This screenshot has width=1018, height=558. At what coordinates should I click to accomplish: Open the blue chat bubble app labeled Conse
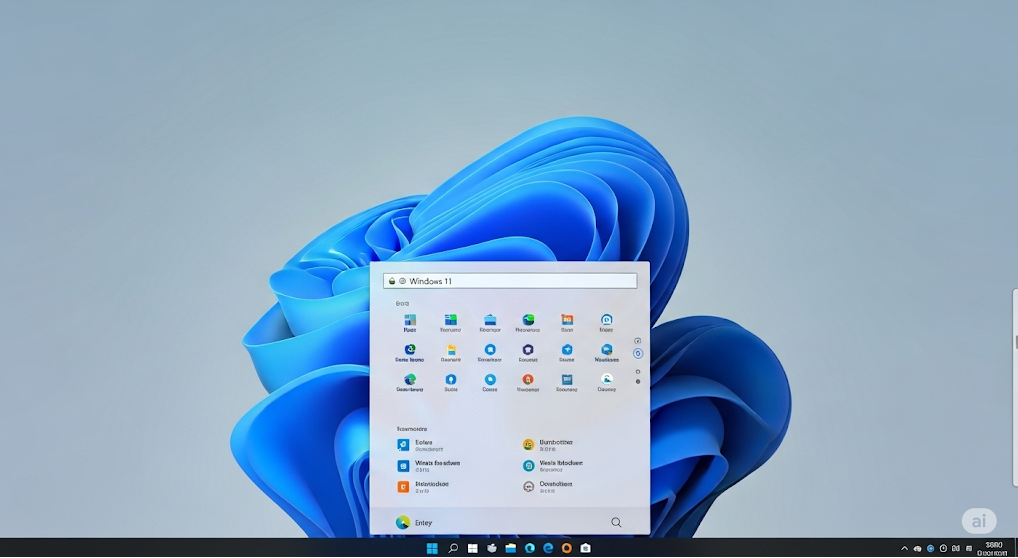point(490,381)
